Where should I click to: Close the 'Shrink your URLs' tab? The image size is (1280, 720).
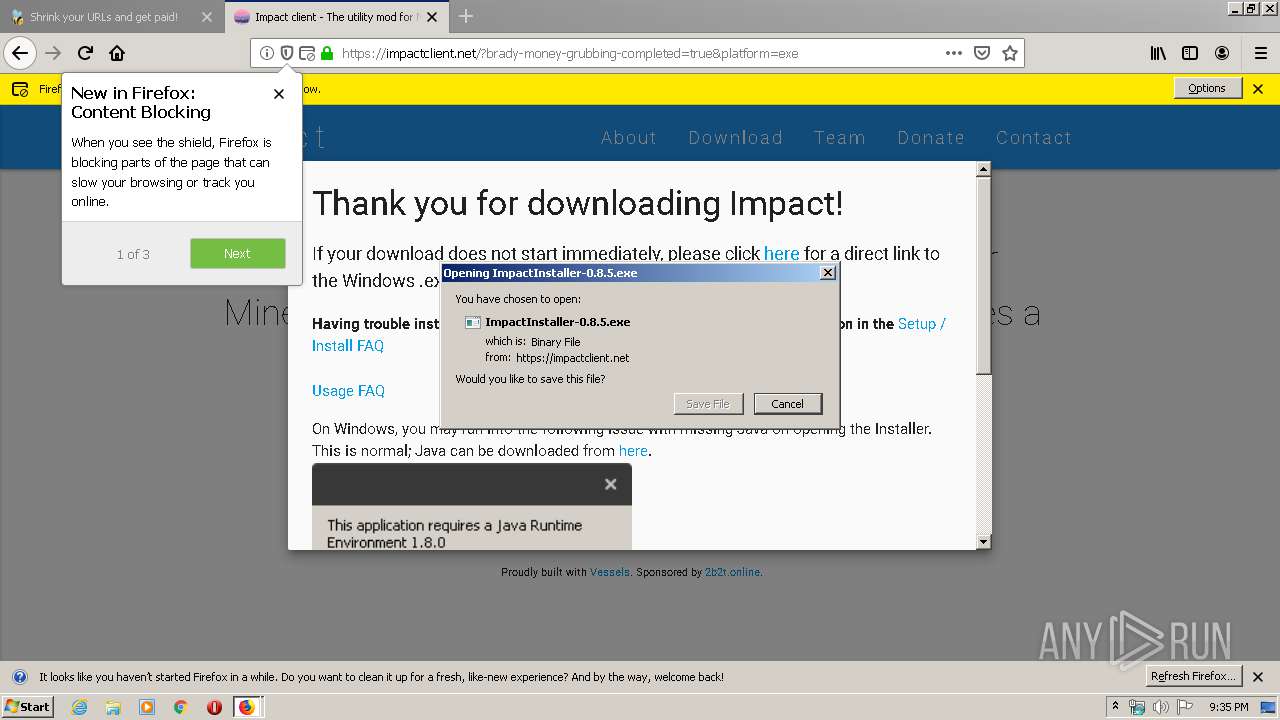click(207, 17)
